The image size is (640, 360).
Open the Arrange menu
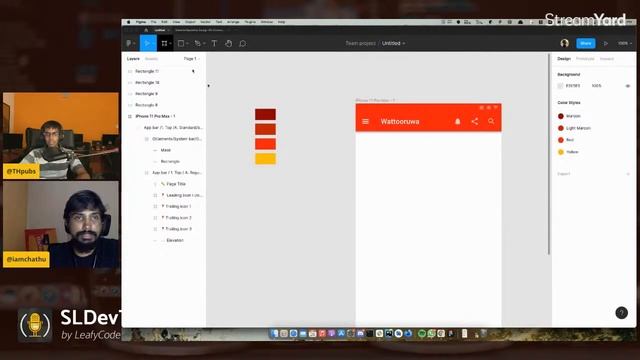[233, 22]
